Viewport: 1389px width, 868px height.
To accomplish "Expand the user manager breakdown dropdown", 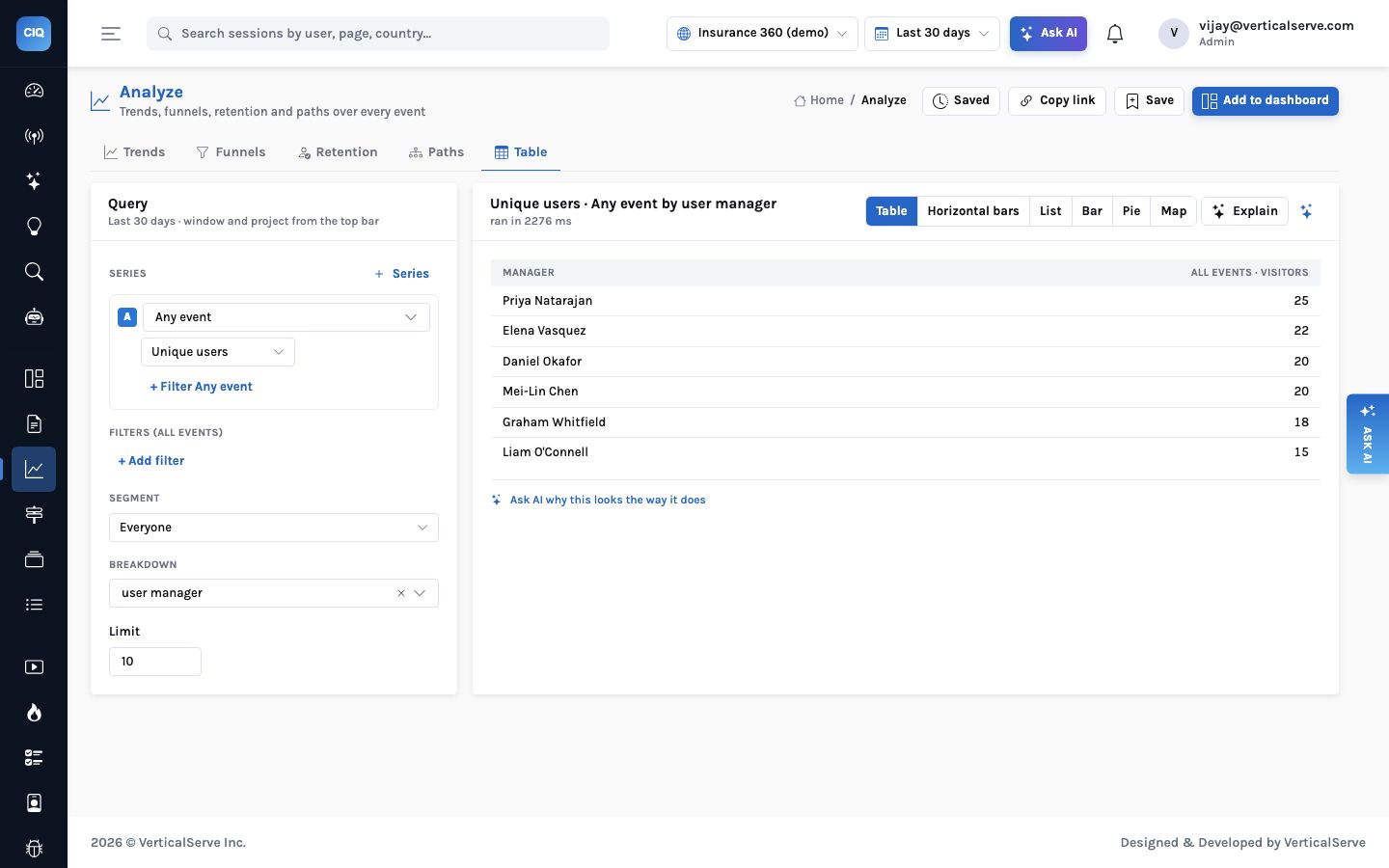I will coord(420,593).
